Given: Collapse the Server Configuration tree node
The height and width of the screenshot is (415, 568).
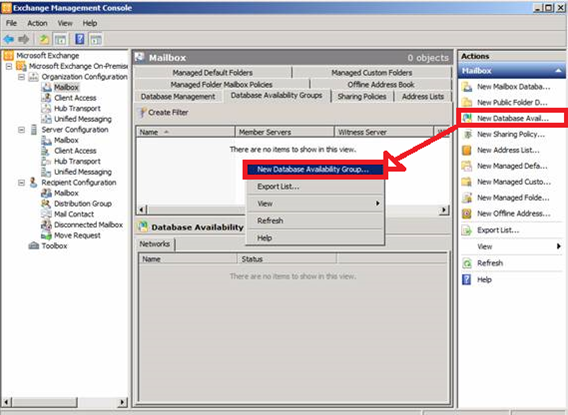Looking at the screenshot, I should tap(21, 130).
